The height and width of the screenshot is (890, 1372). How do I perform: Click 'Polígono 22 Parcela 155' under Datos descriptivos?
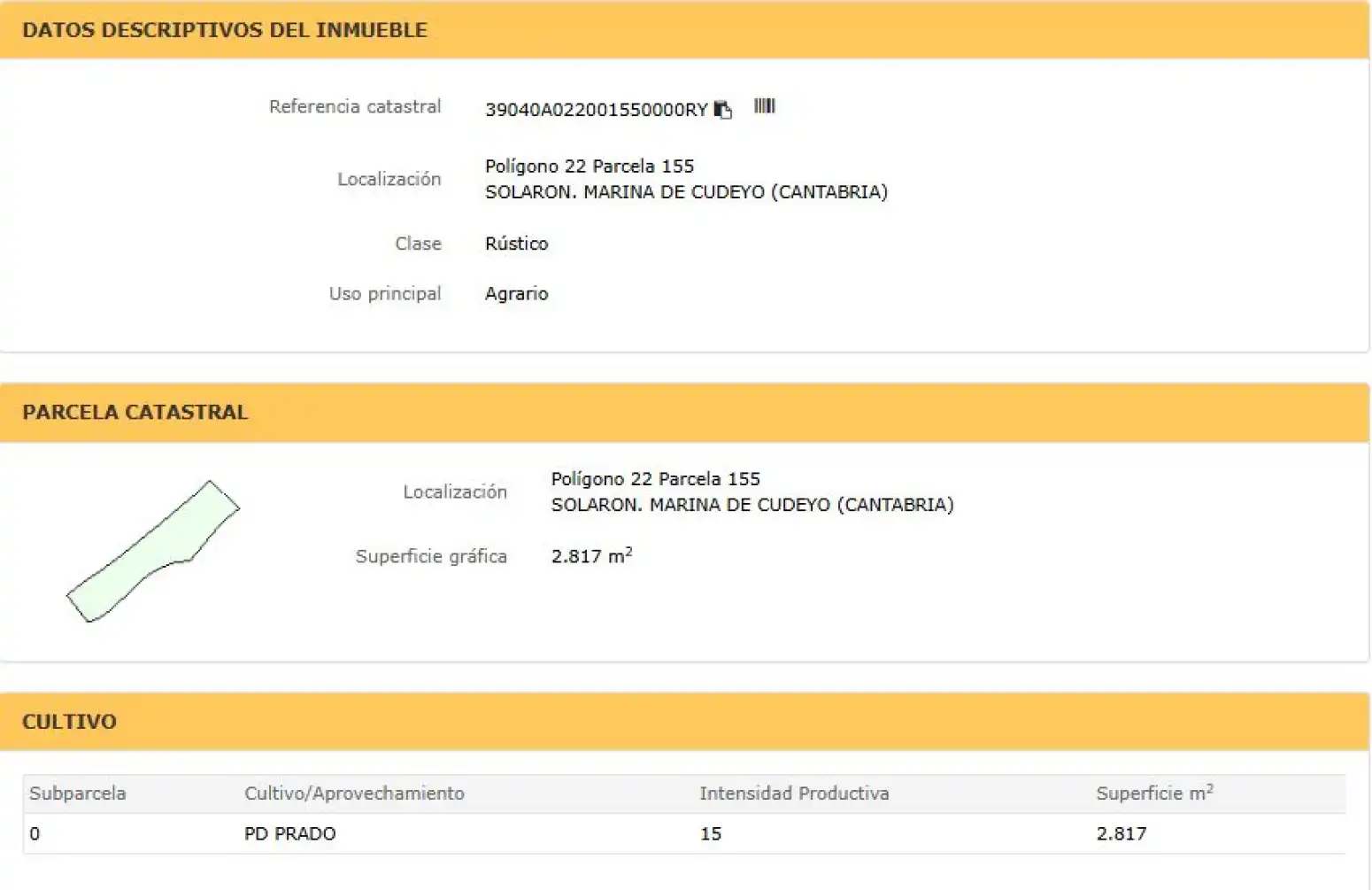click(590, 166)
